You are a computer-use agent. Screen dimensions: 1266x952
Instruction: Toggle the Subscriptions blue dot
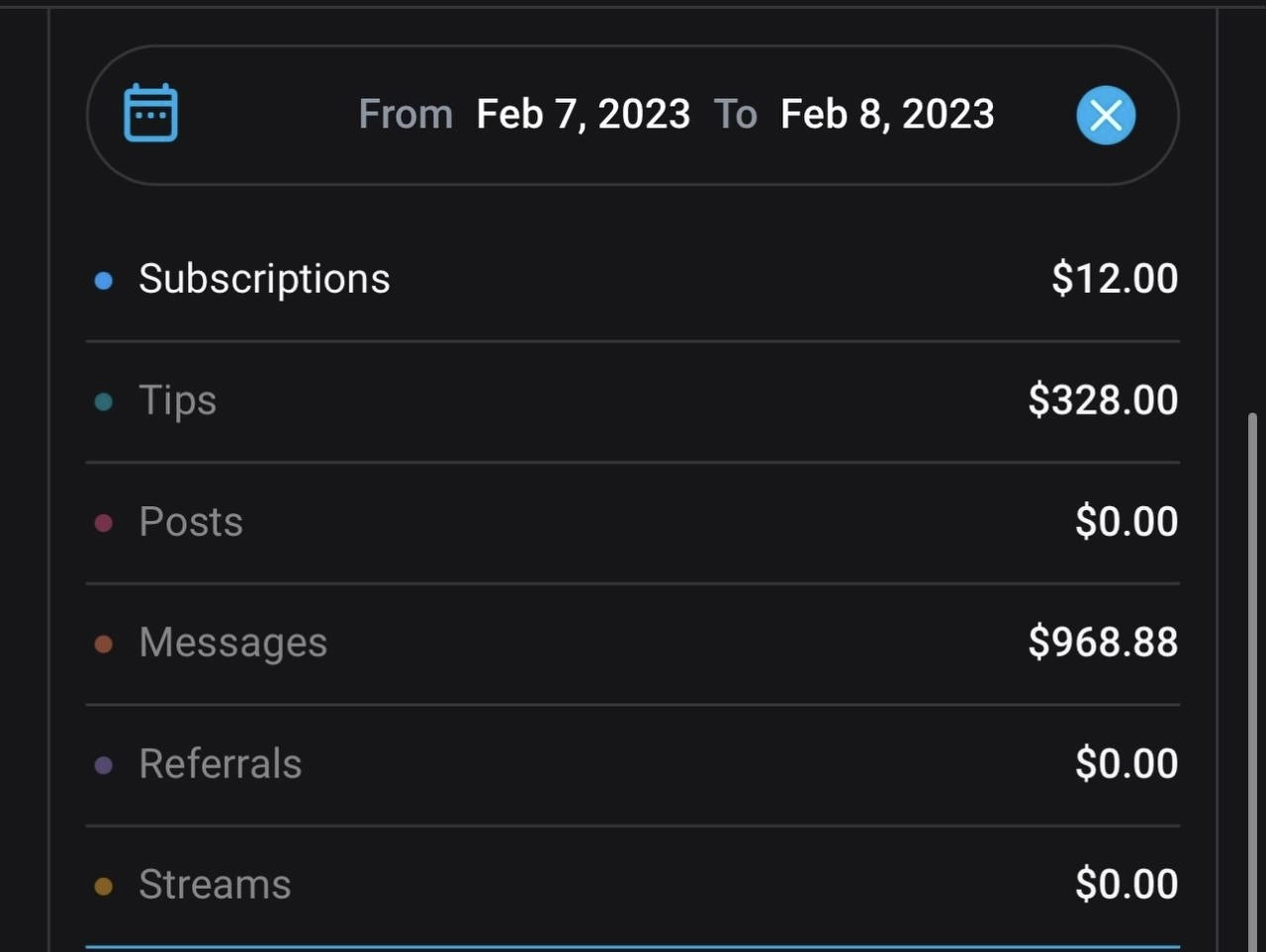tap(103, 281)
